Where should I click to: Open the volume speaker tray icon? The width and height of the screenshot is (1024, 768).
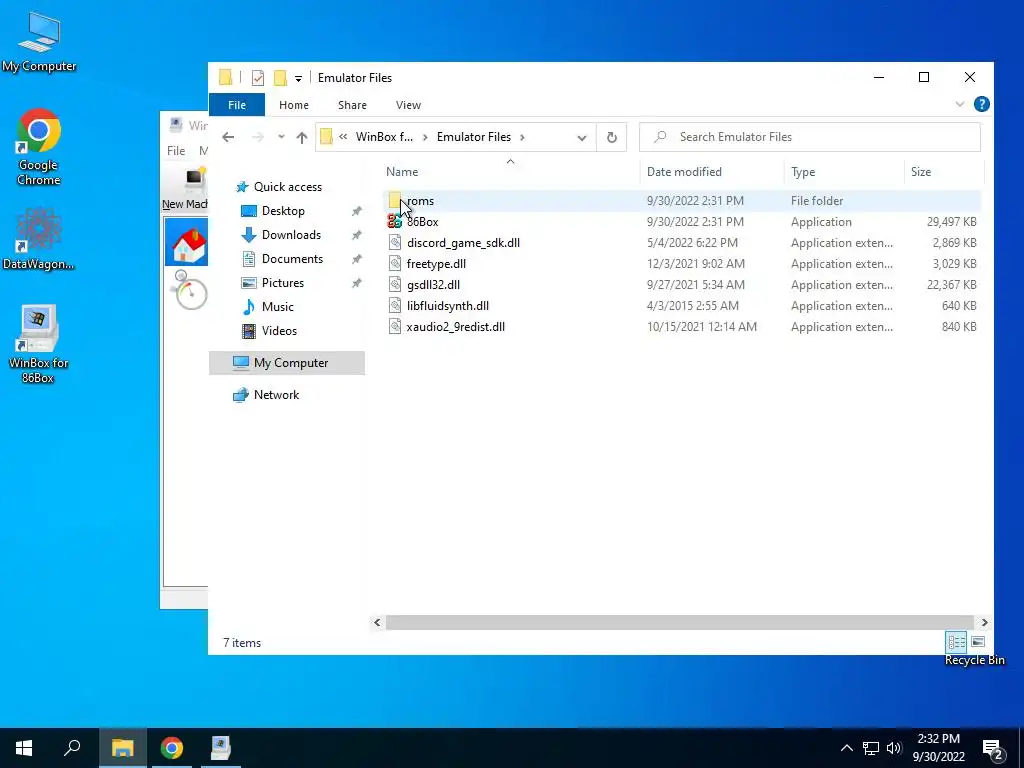(894, 748)
